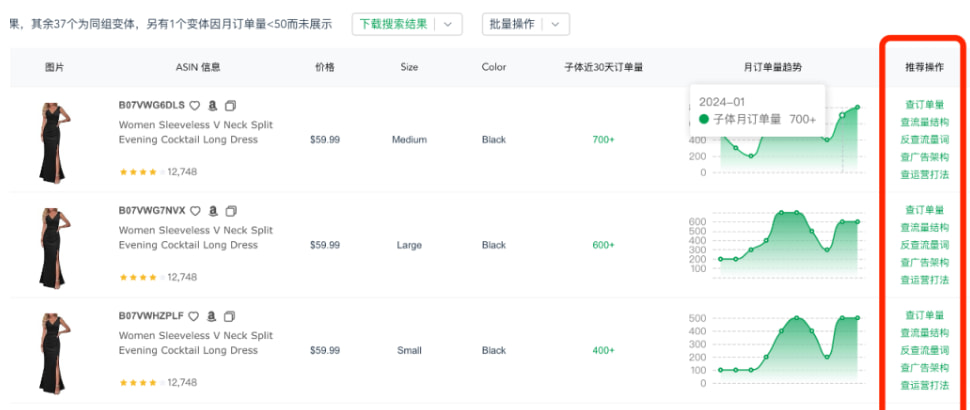970x410 pixels.
Task: Open the Amazon page icon for B07VWG7NVX
Action: (213, 211)
